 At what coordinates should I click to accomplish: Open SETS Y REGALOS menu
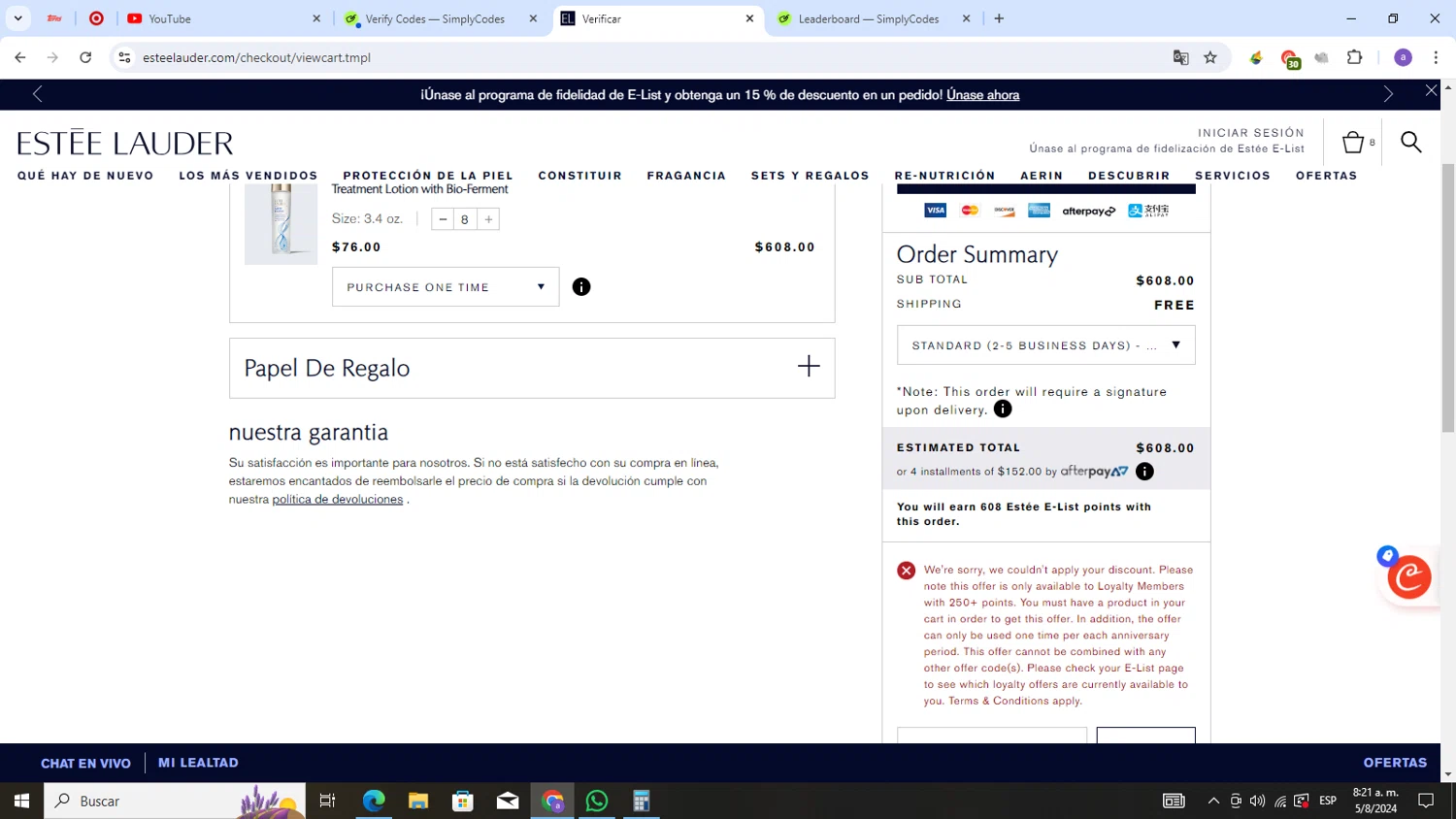tap(811, 176)
